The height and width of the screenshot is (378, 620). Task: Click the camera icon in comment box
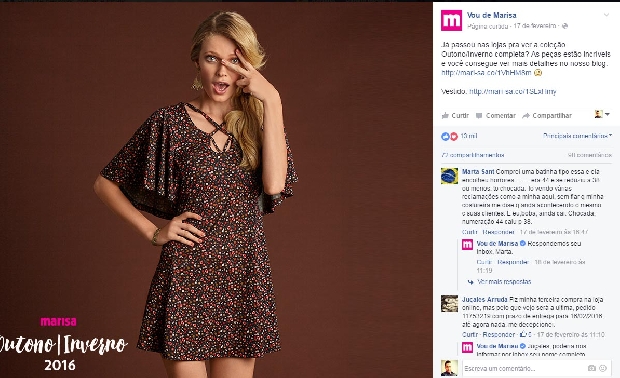coord(592,369)
